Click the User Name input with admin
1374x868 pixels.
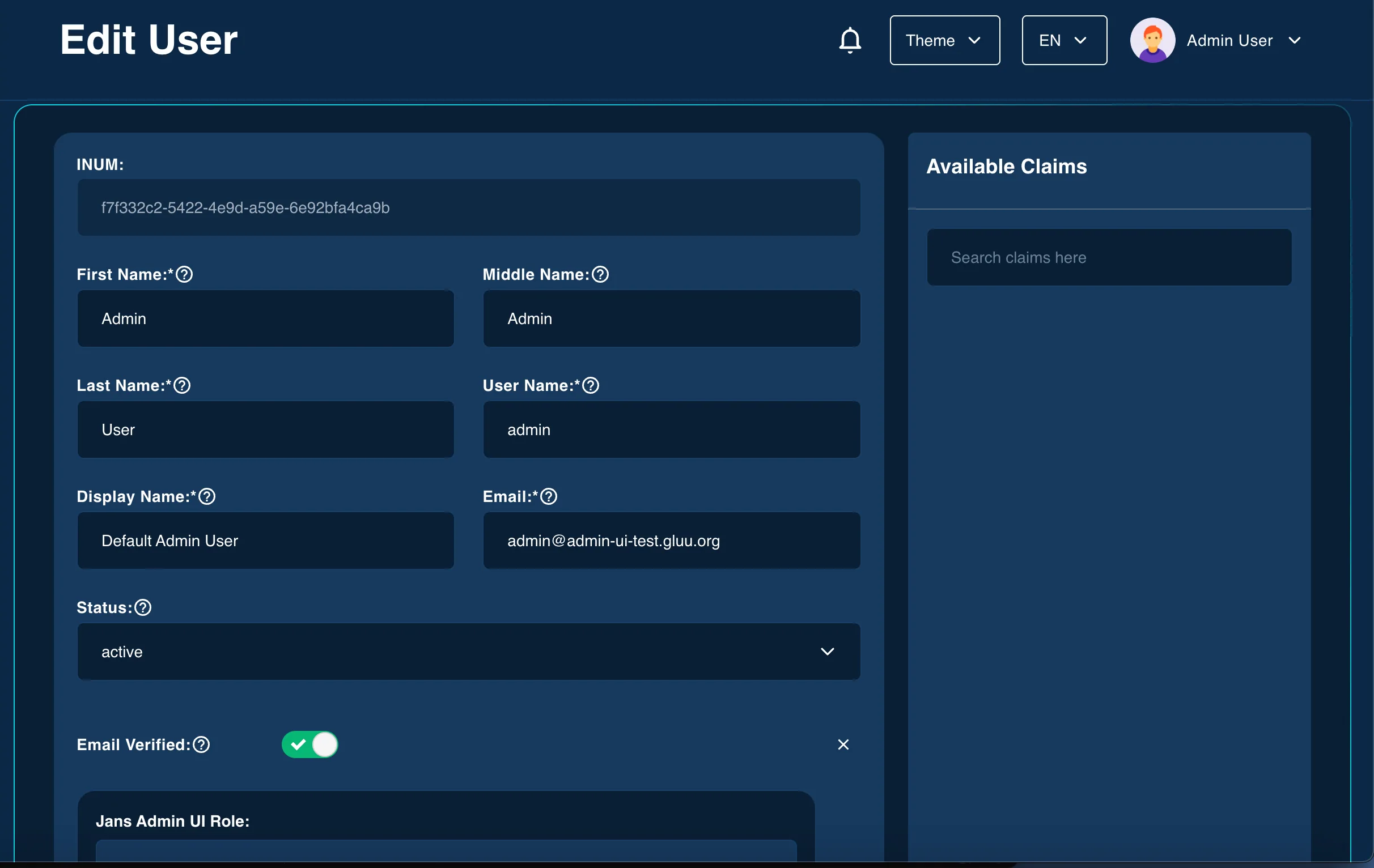pyautogui.click(x=672, y=429)
